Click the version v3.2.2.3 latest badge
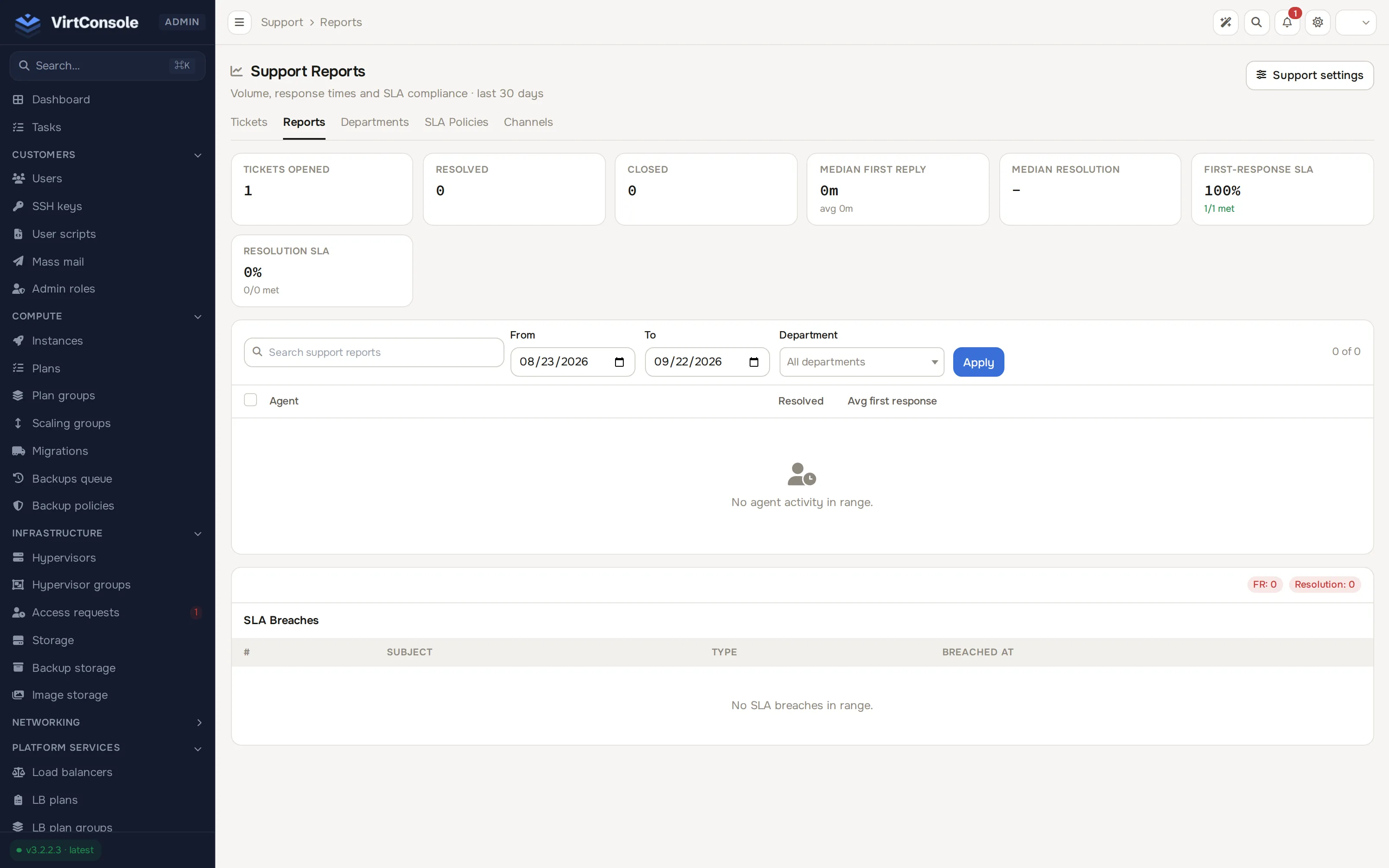 (x=56, y=850)
